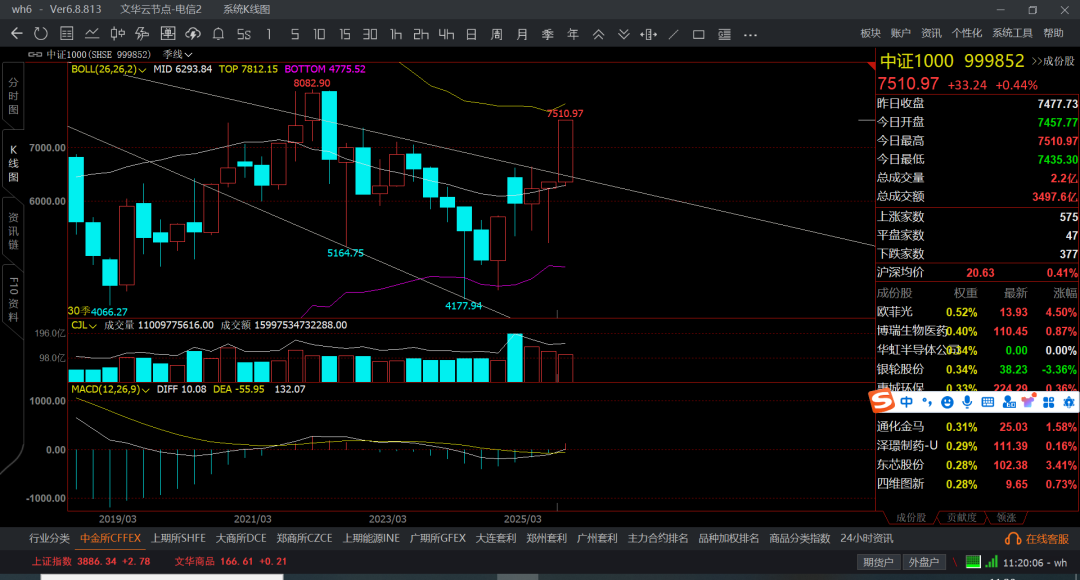Select the 5s period button
This screenshot has width=1080, height=580.
244,34
